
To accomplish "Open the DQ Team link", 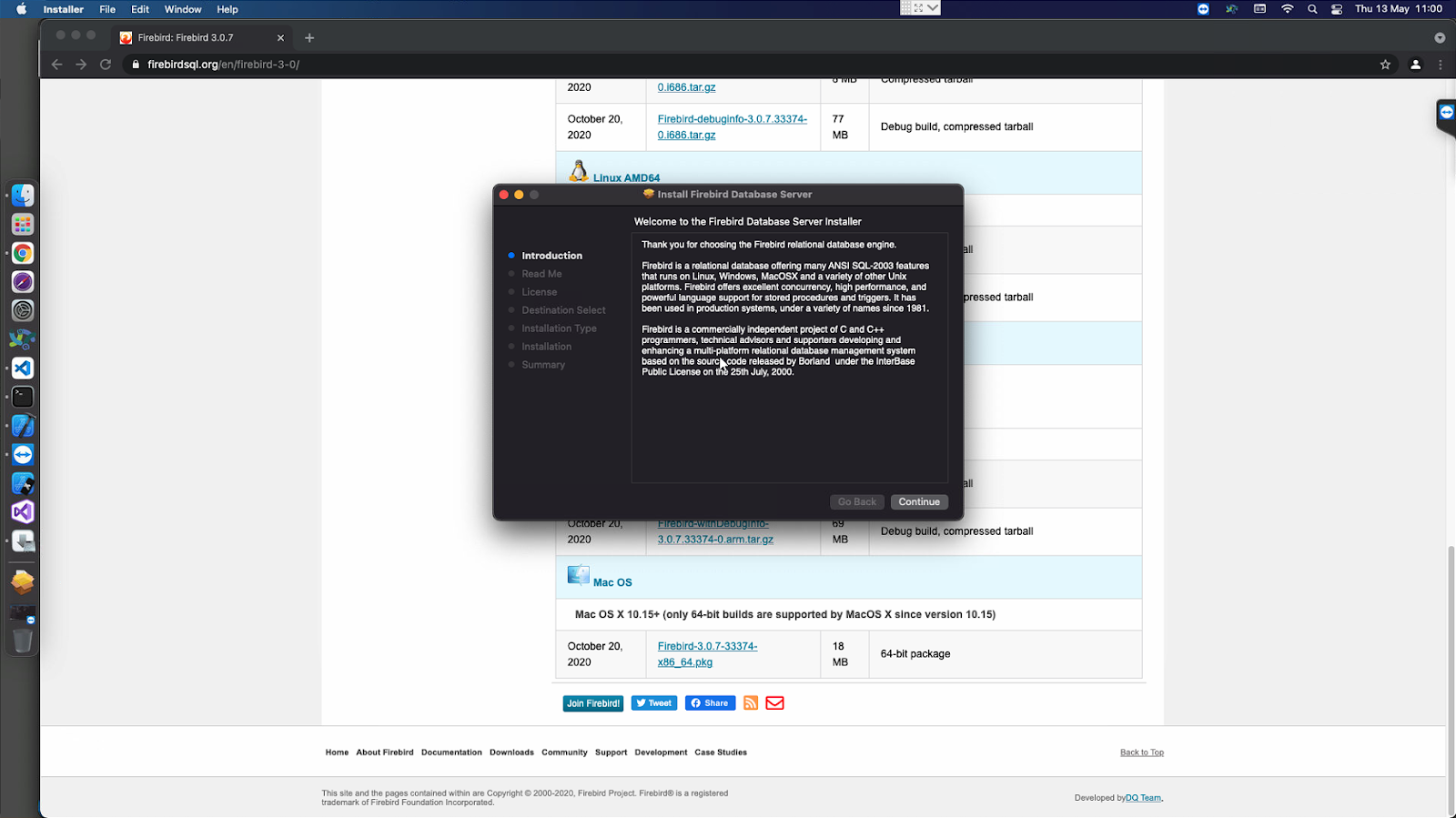I will [x=1144, y=798].
